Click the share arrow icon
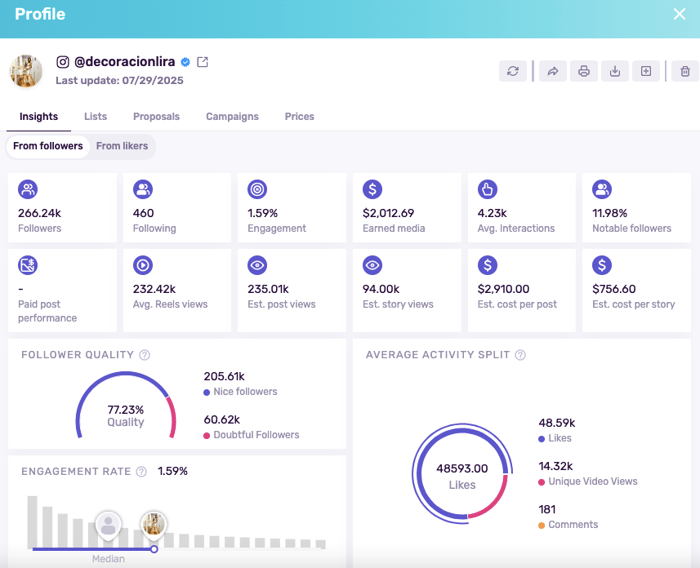 tap(552, 71)
